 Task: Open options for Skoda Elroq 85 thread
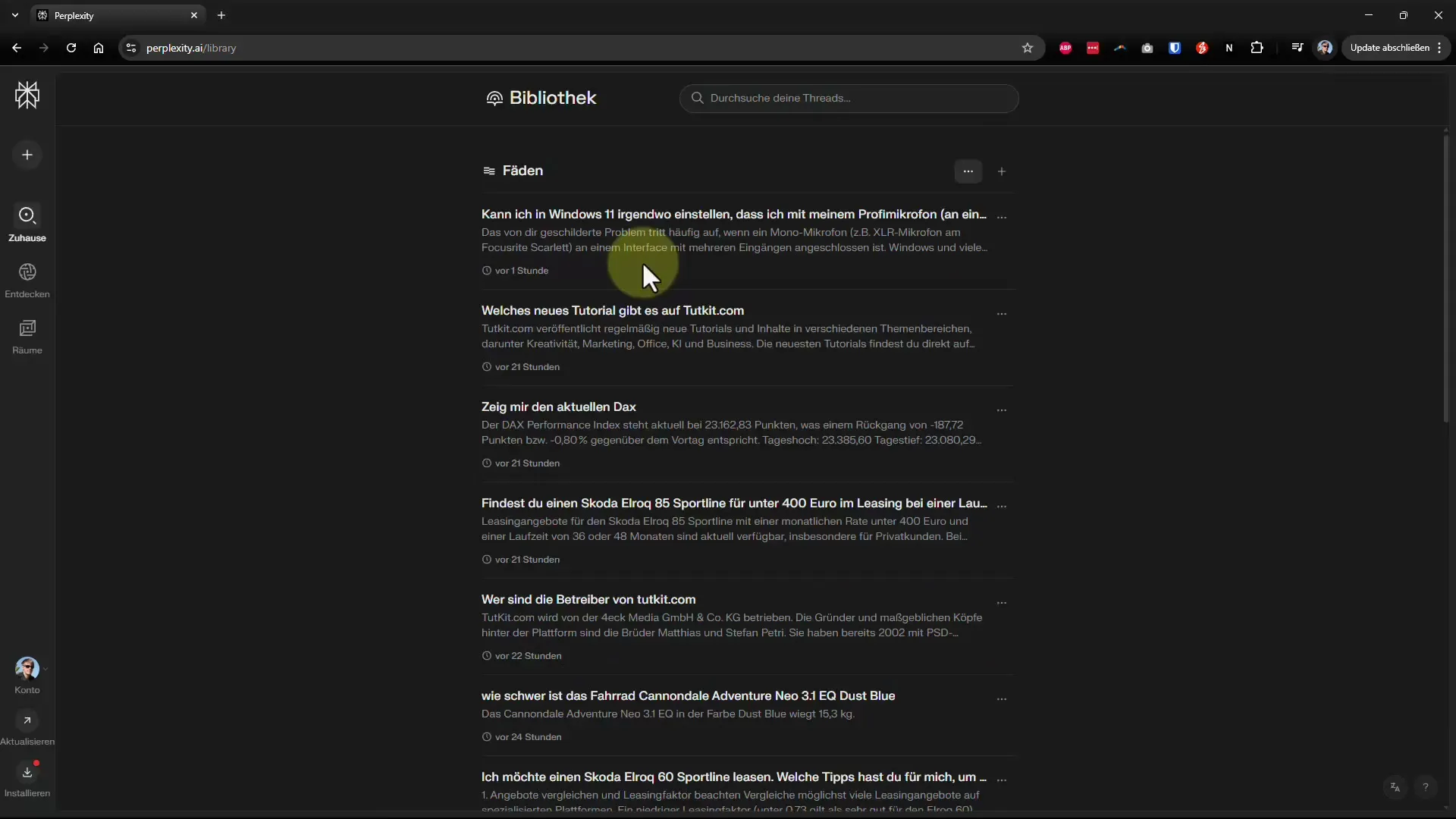click(1002, 506)
